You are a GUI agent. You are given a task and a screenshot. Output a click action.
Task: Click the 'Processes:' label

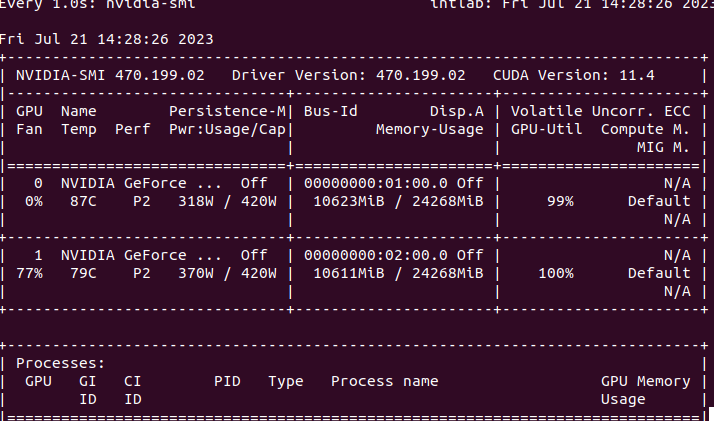click(x=61, y=363)
